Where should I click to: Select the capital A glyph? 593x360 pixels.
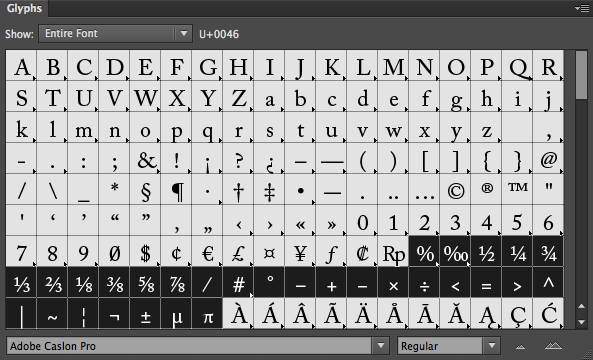[x=22, y=65]
